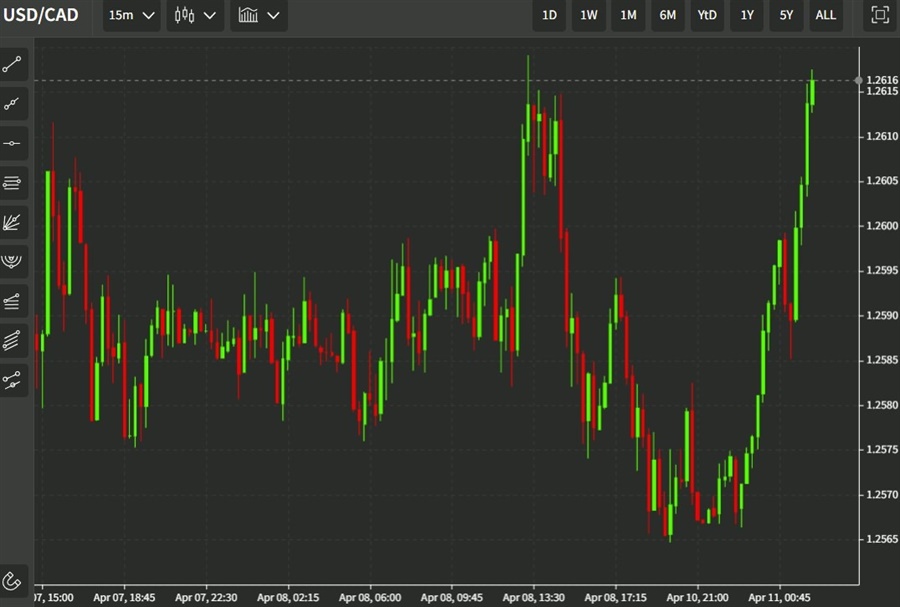Switch to 1W time range
Image resolution: width=900 pixels, height=607 pixels.
(589, 15)
